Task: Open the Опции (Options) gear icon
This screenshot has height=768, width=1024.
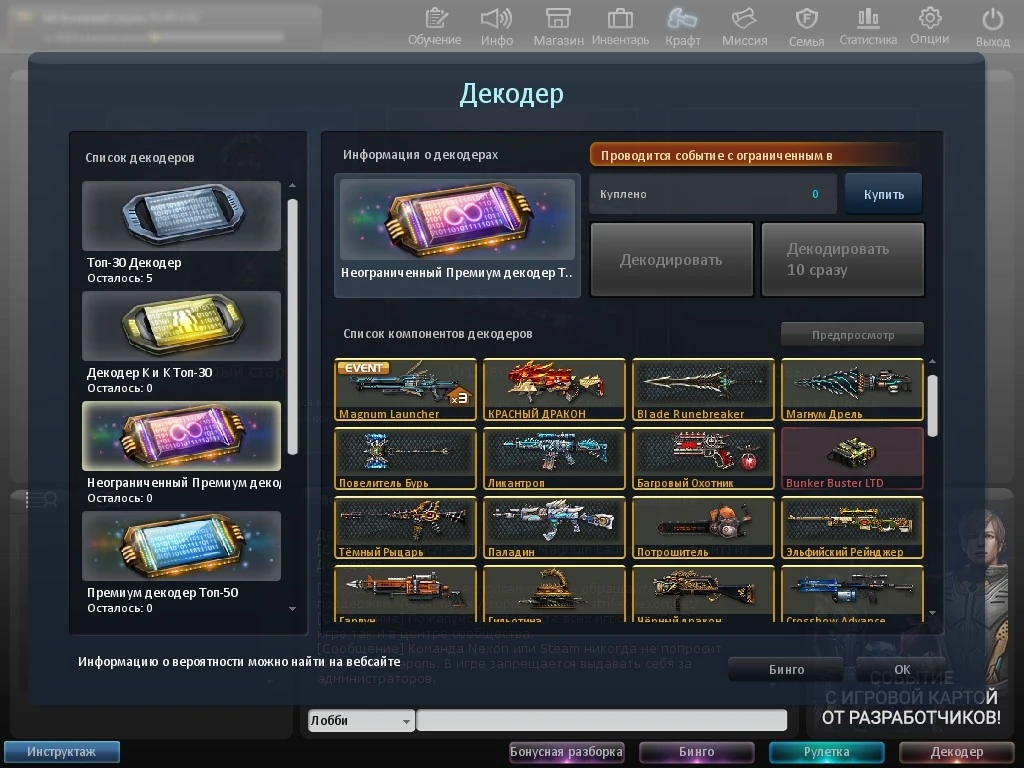Action: pos(929,25)
